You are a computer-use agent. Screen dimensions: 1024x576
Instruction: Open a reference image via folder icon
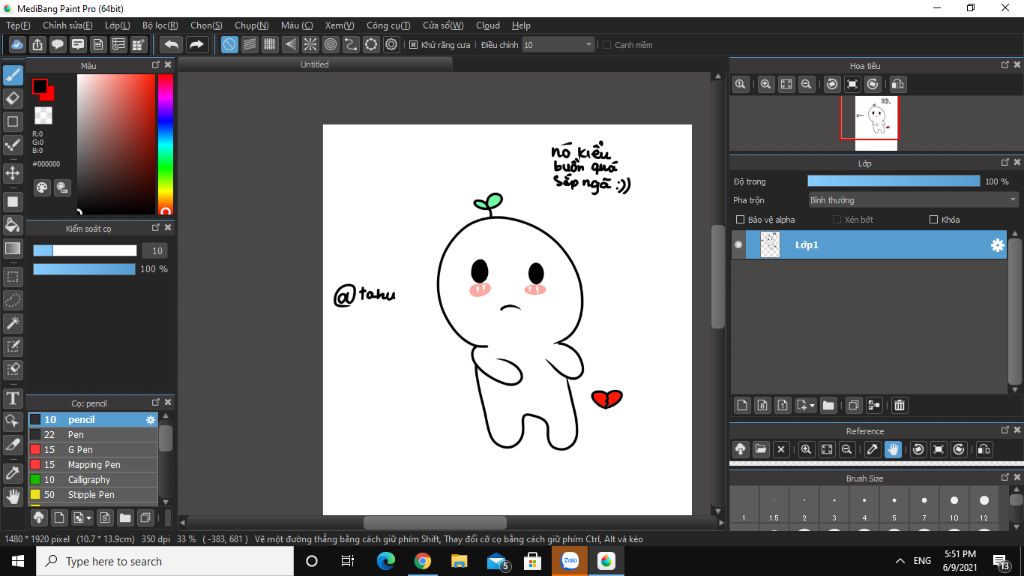tap(760, 449)
